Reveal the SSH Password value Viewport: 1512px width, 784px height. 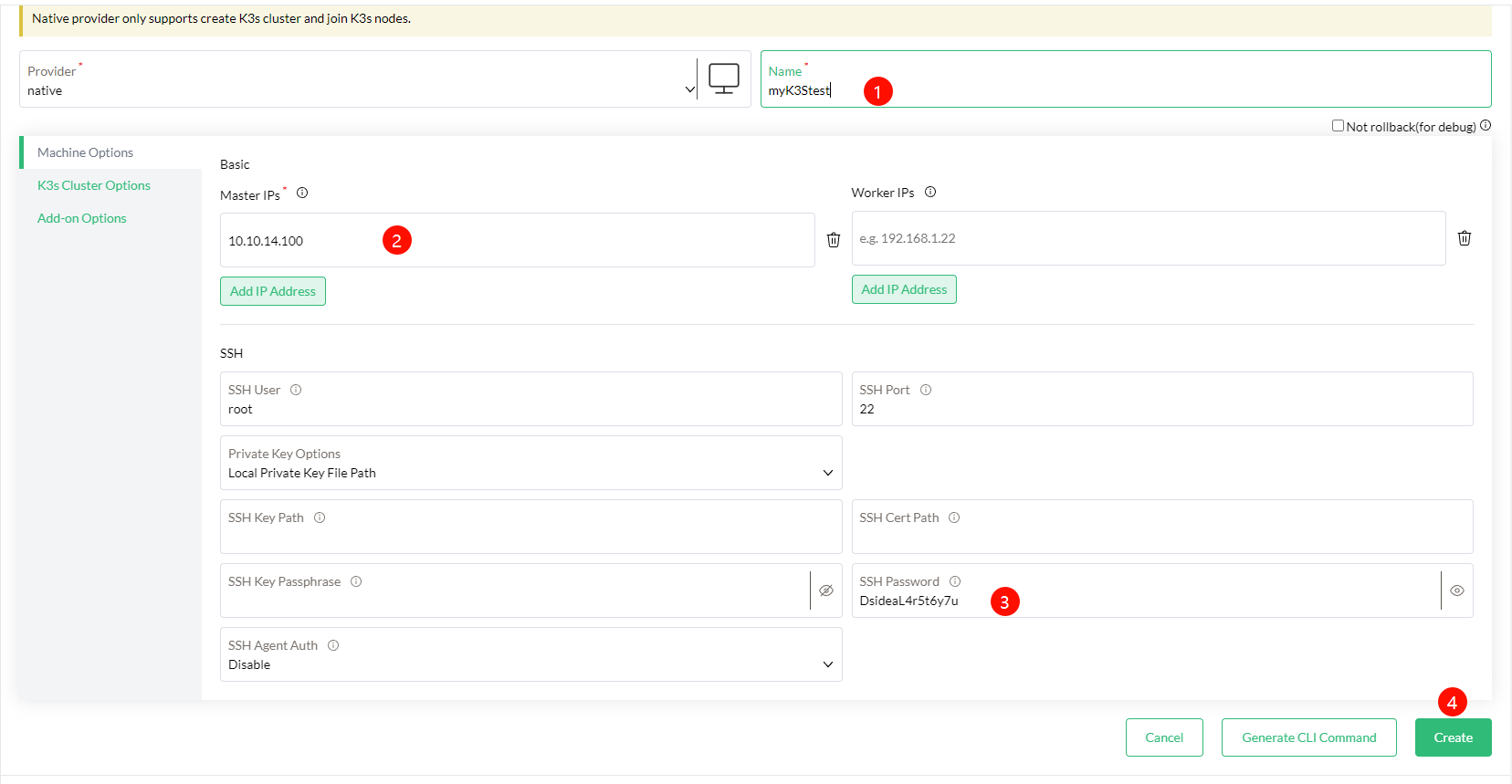click(x=1457, y=591)
